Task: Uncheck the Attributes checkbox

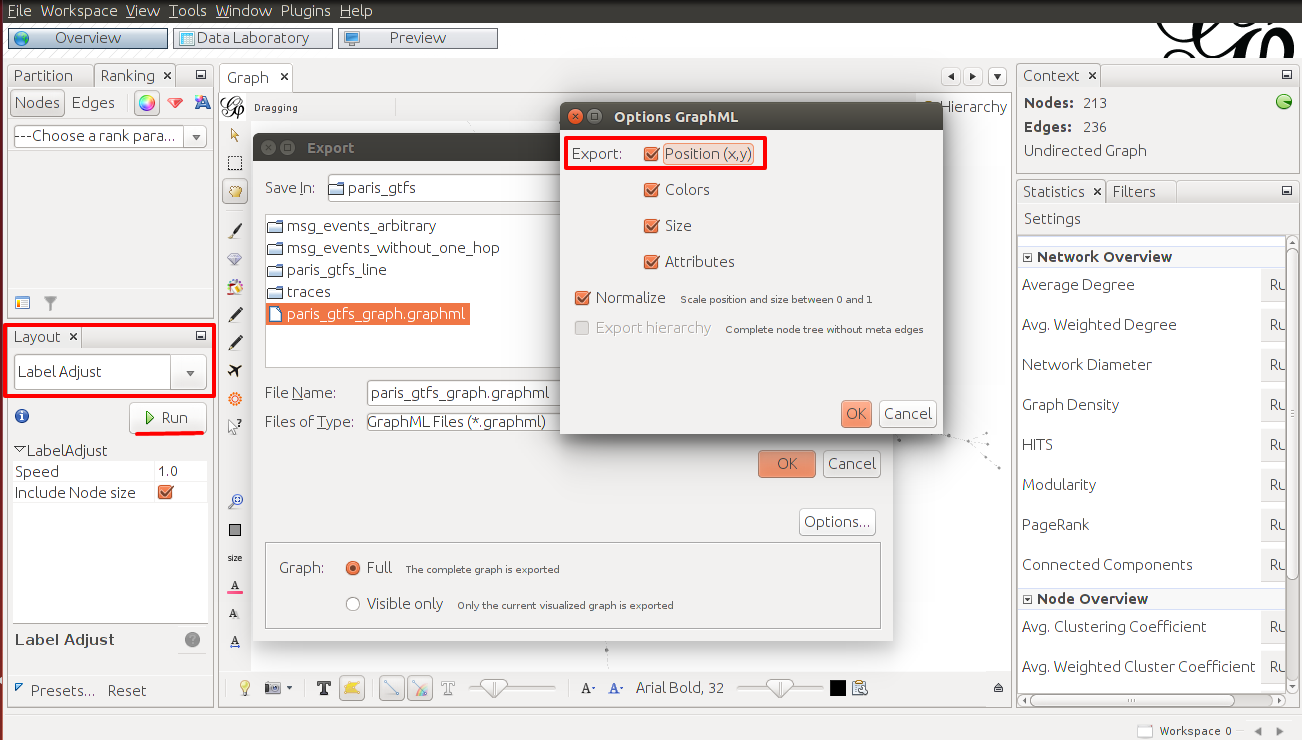Action: 652,262
